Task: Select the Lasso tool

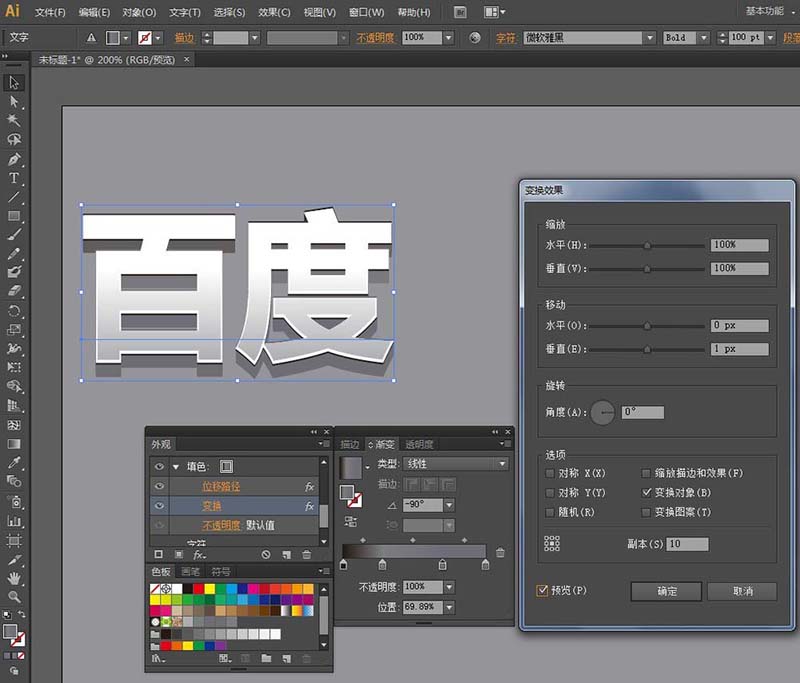Action: click(14, 140)
